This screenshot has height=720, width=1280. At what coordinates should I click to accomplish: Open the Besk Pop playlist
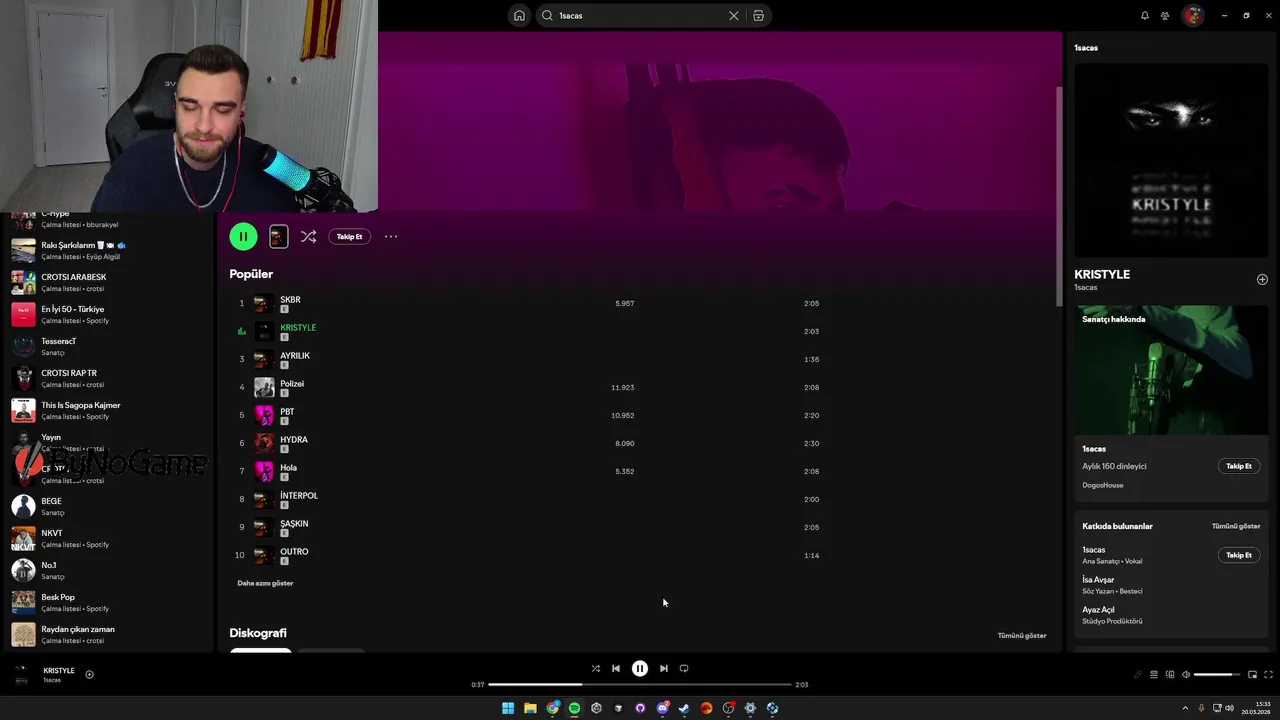(x=108, y=602)
